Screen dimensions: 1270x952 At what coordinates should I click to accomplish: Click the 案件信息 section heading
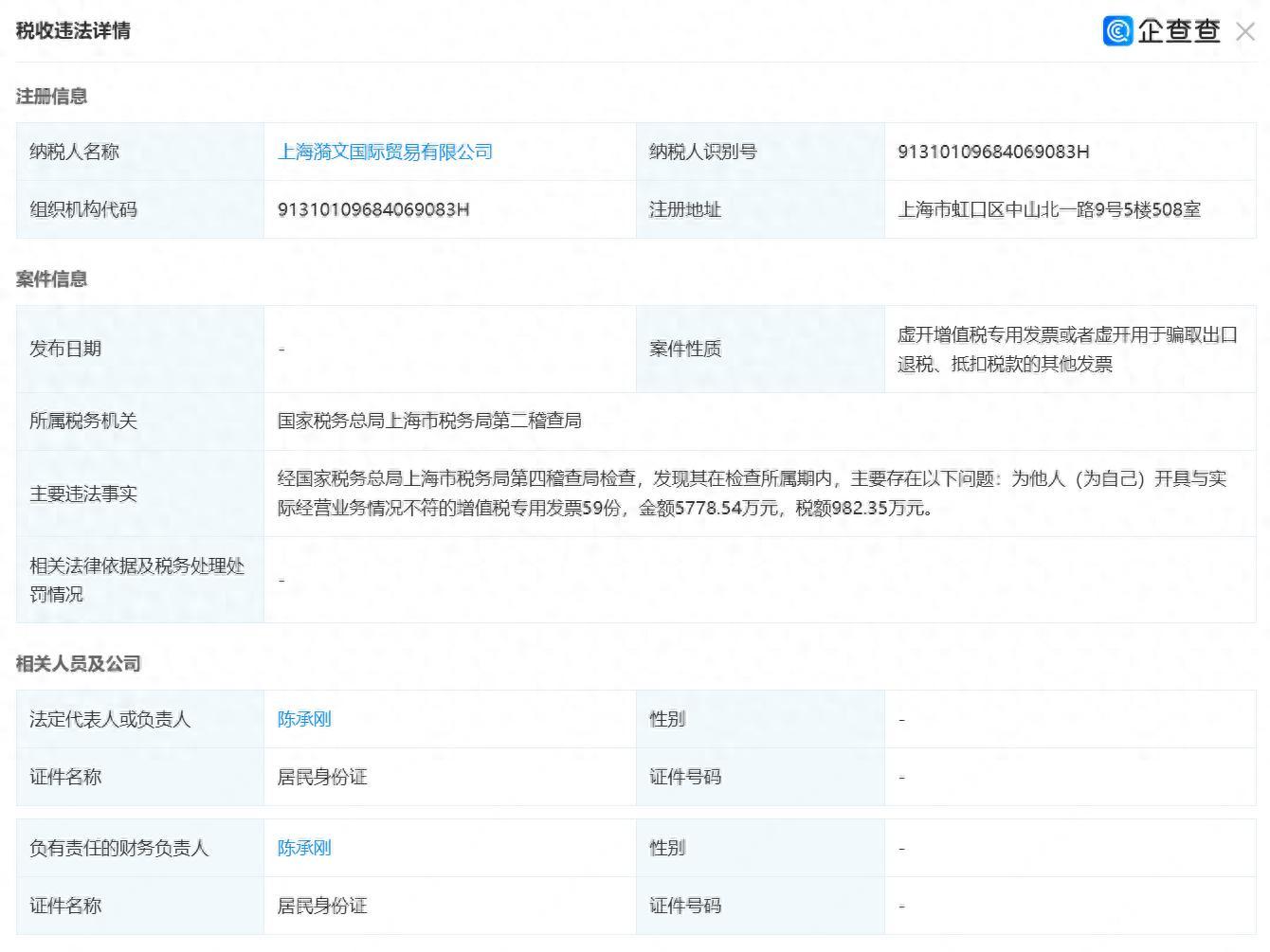51,278
